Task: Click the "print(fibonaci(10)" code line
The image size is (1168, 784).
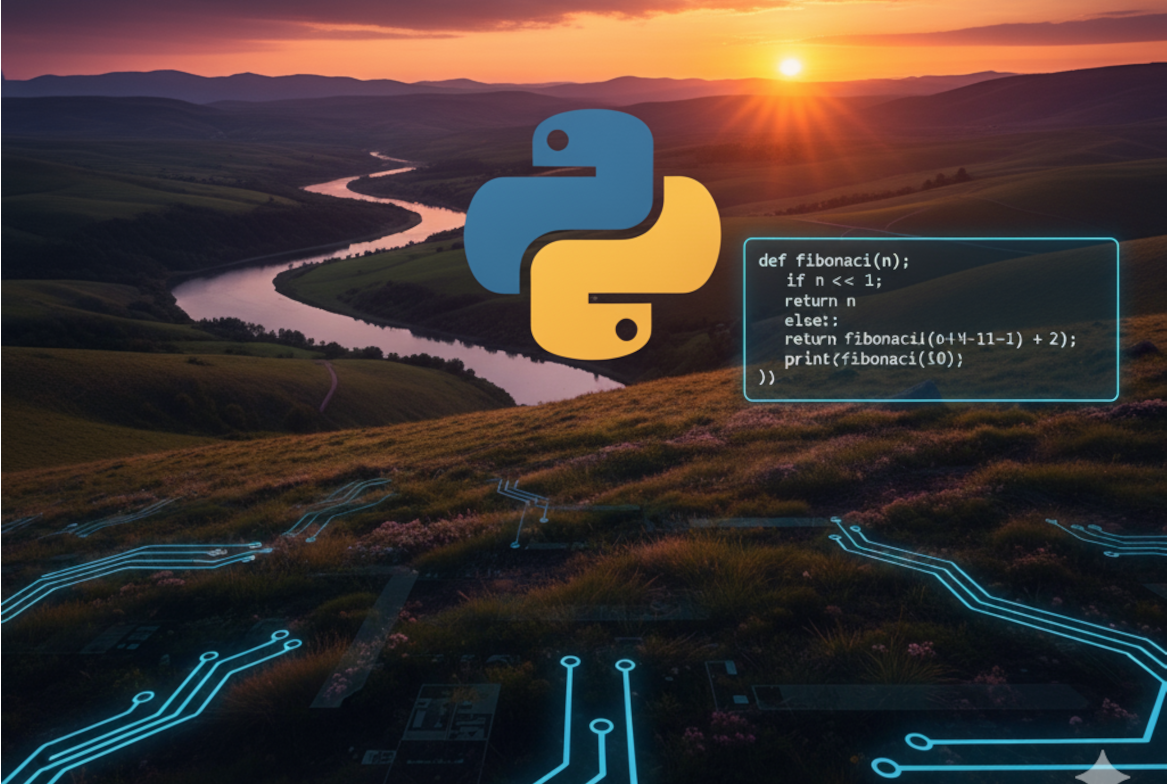Action: coord(873,359)
